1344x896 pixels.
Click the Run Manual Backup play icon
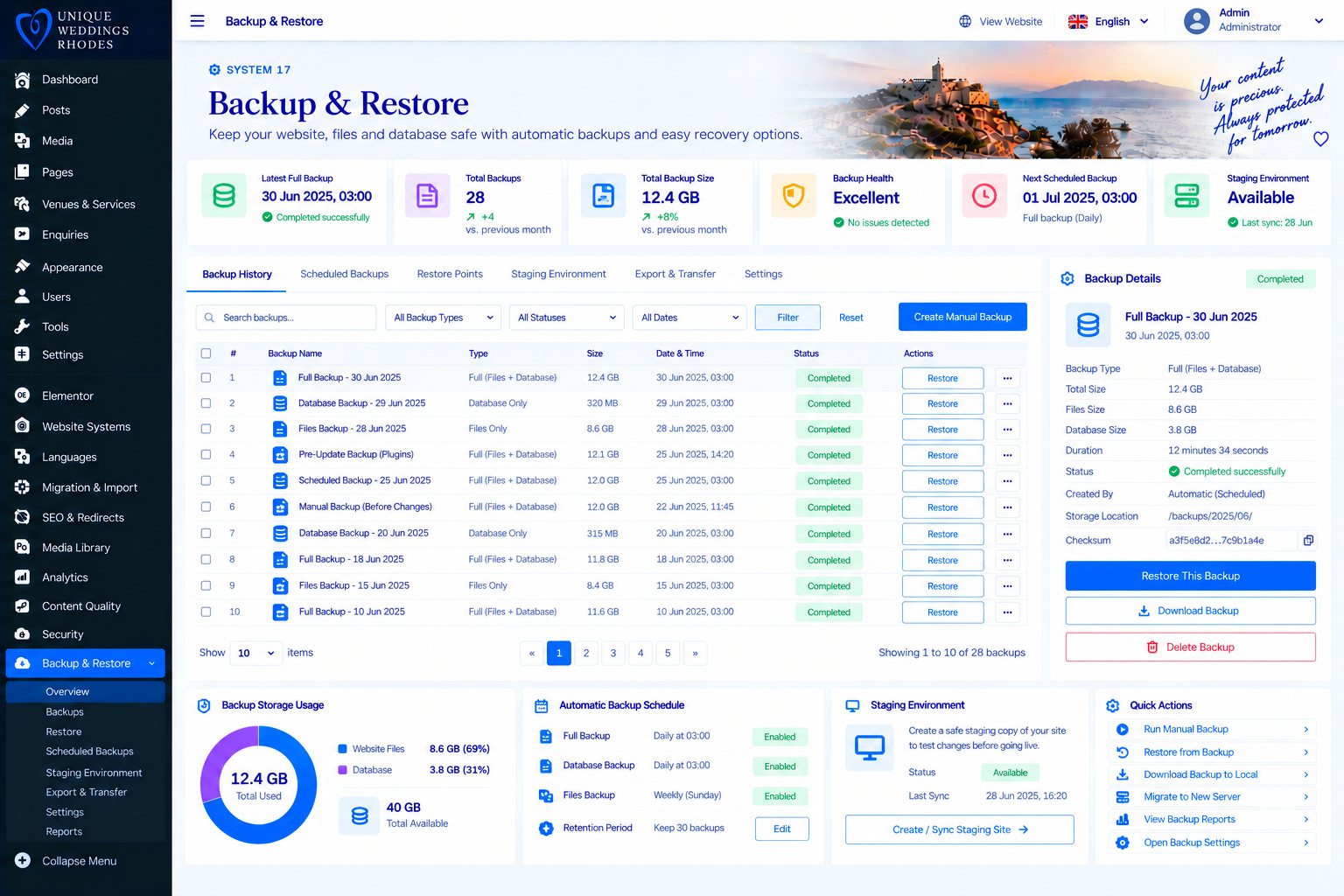1123,729
